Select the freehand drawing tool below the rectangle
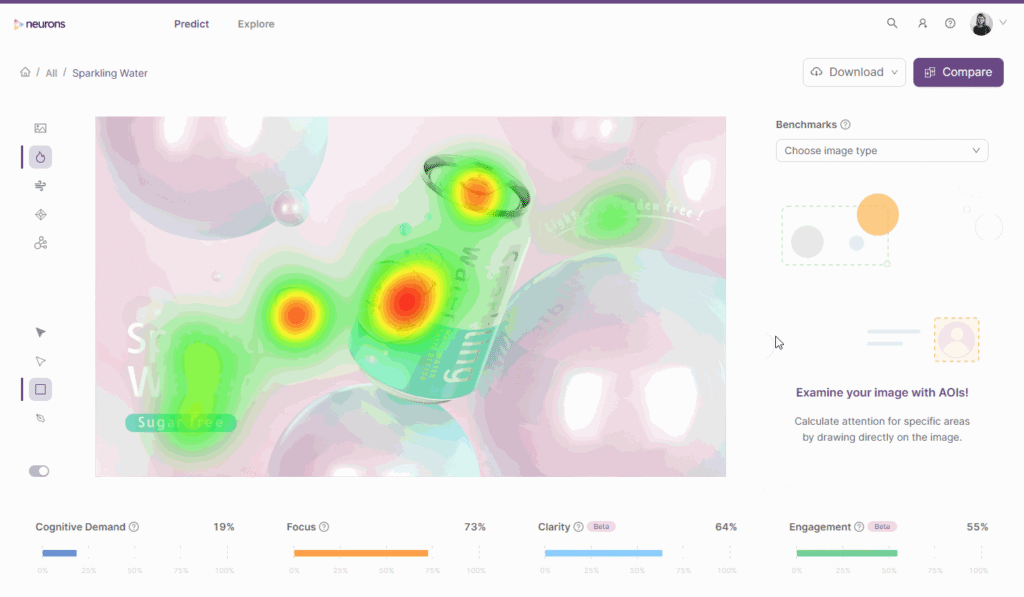Image resolution: width=1024 pixels, height=597 pixels. click(39, 417)
